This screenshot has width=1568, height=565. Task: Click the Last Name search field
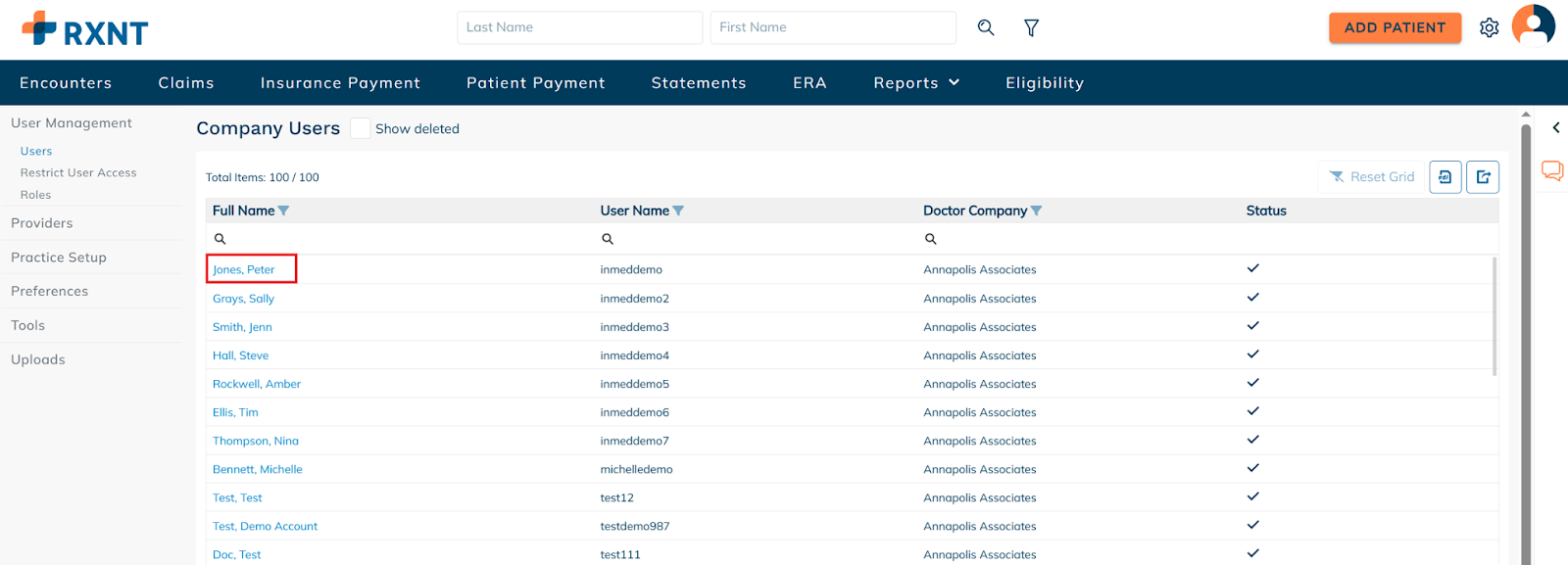click(x=579, y=27)
